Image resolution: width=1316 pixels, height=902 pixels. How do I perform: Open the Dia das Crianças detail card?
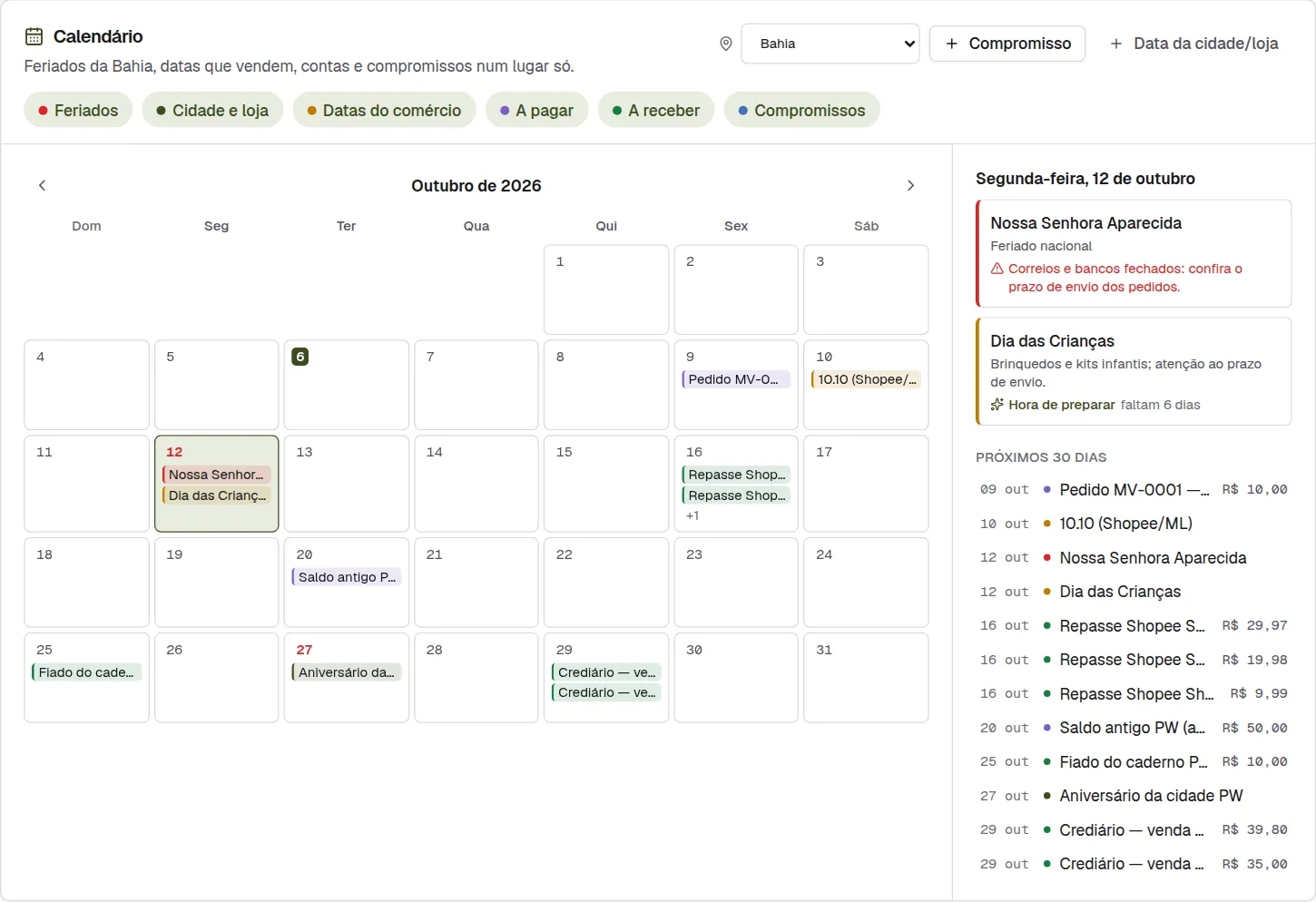[x=1134, y=371]
